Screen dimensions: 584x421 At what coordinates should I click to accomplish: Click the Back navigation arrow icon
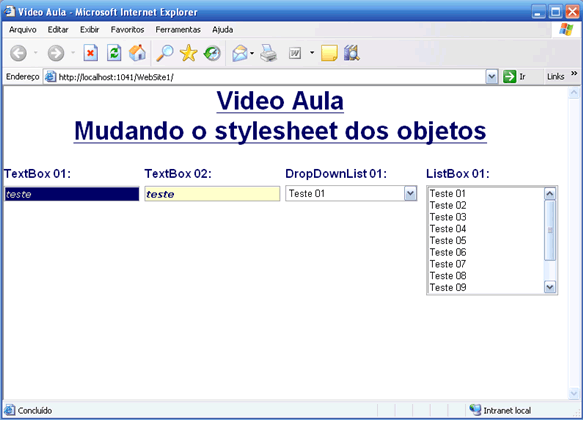tap(18, 53)
